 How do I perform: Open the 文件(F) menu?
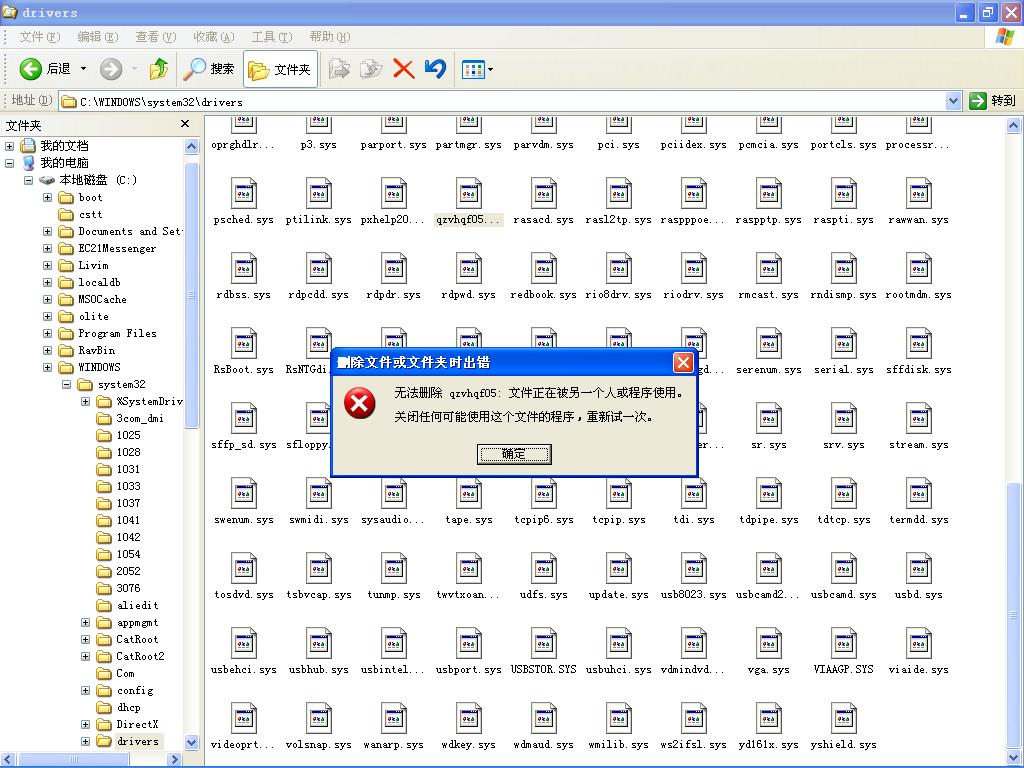(39, 37)
